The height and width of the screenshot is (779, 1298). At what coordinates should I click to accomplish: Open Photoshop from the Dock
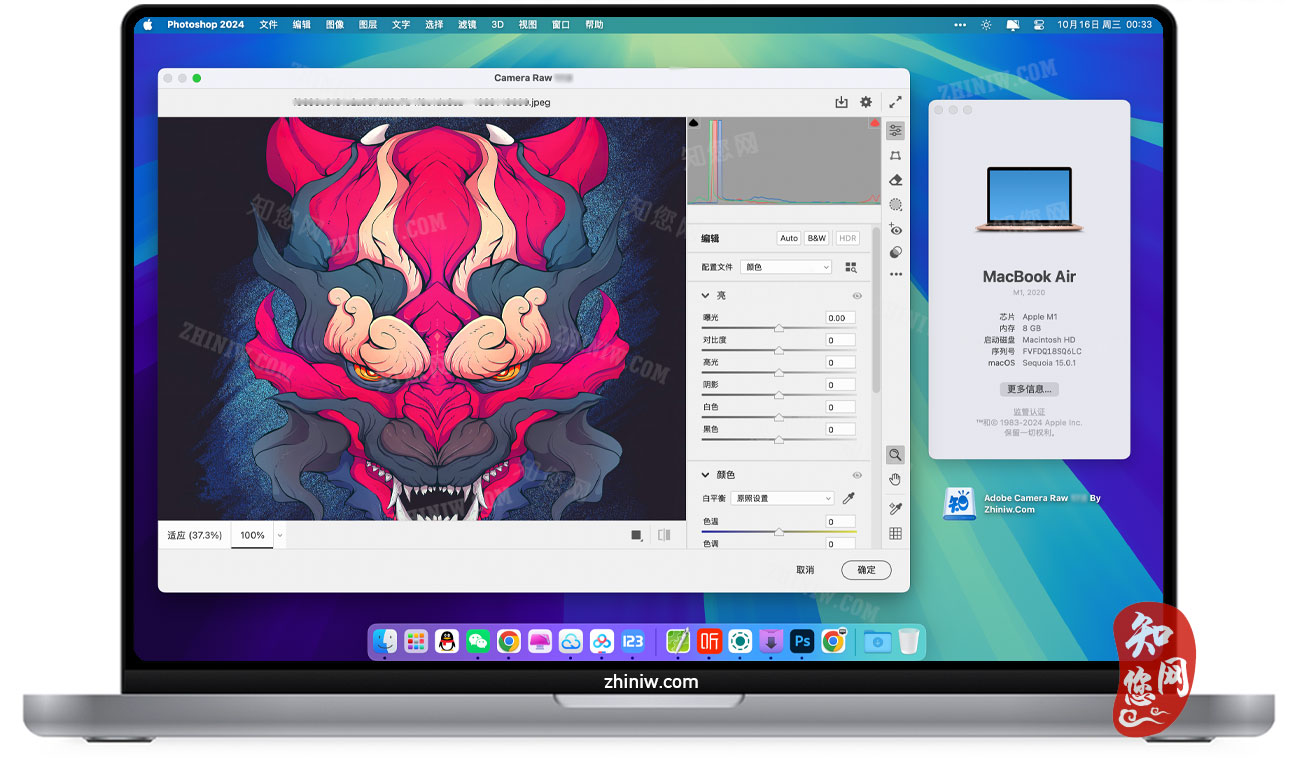pos(802,641)
